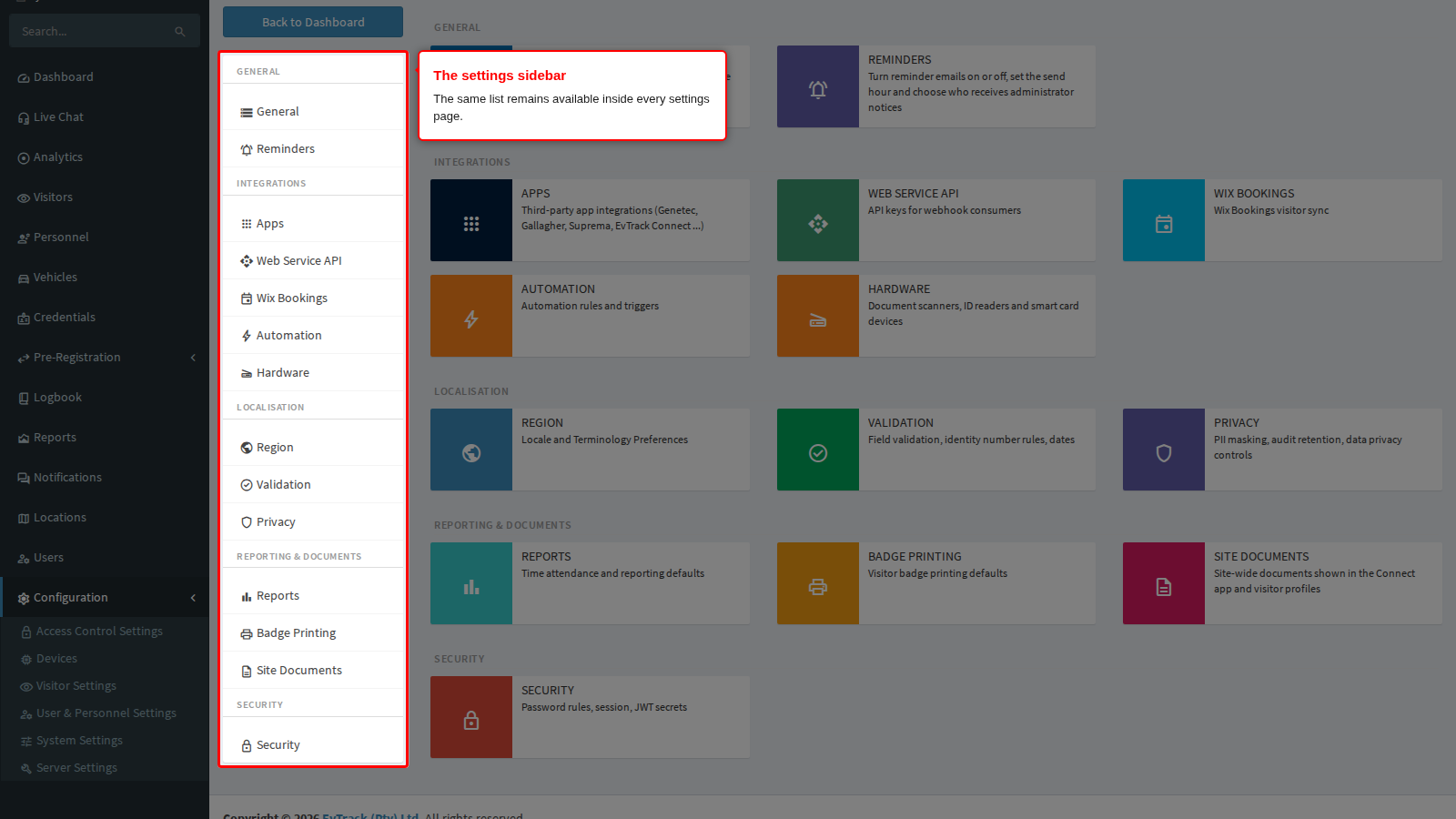Viewport: 1456px width, 819px height.
Task: Expand the Pre-Registration menu chevron
Action: 193,358
